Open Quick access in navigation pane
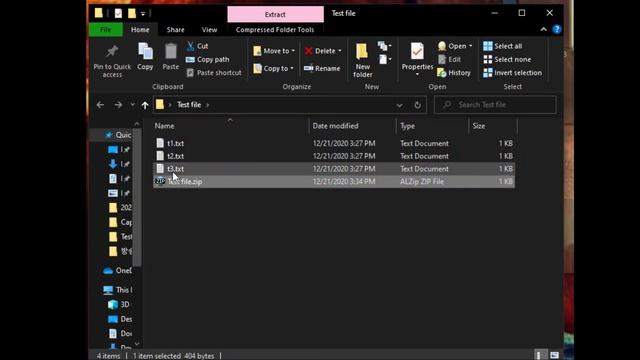The width and height of the screenshot is (640, 360). pos(118,135)
